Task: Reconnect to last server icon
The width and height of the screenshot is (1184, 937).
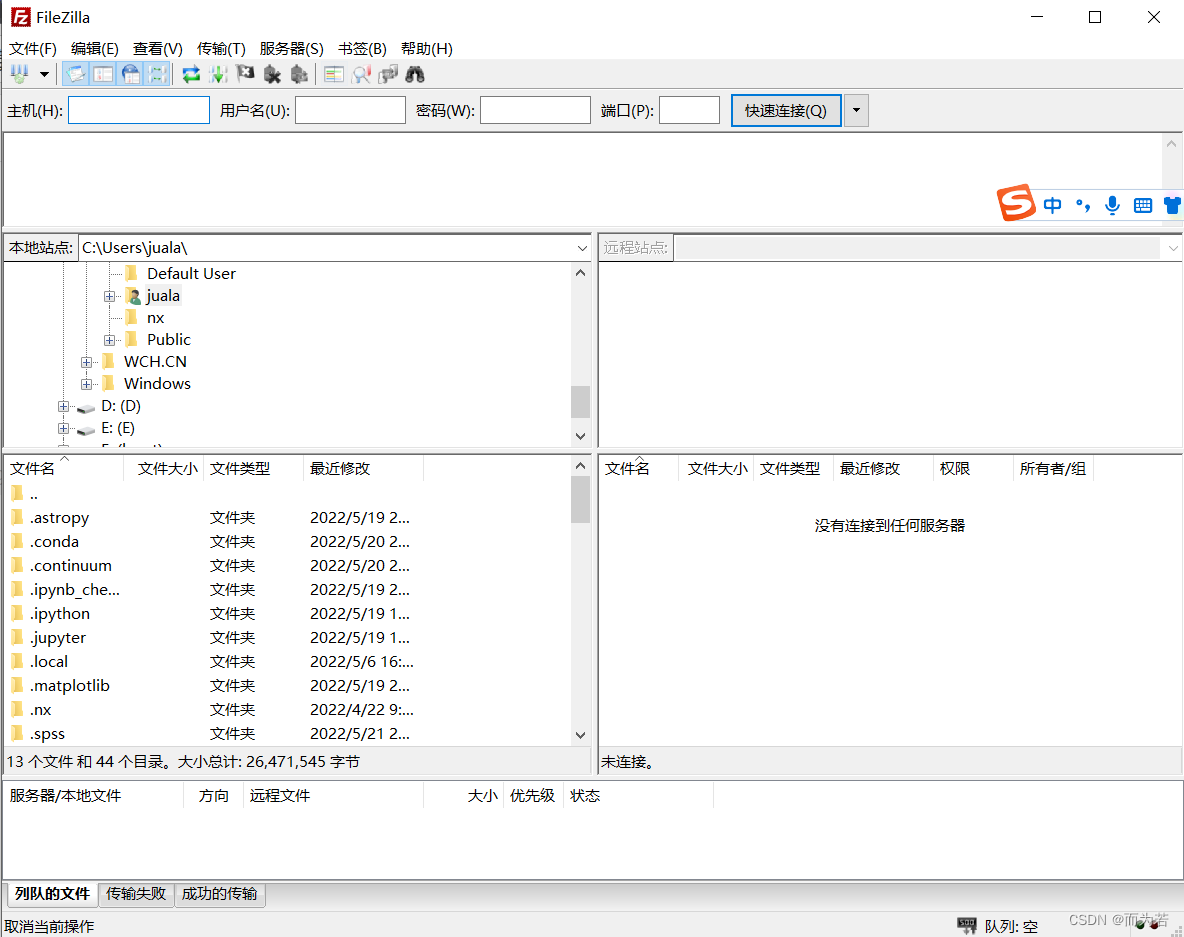Action: (x=299, y=74)
